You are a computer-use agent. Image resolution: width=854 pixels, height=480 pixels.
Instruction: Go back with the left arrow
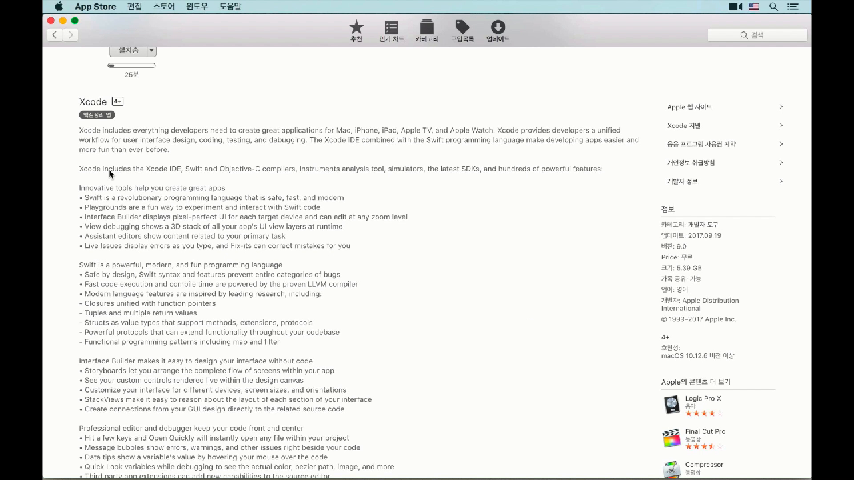pyautogui.click(x=54, y=35)
